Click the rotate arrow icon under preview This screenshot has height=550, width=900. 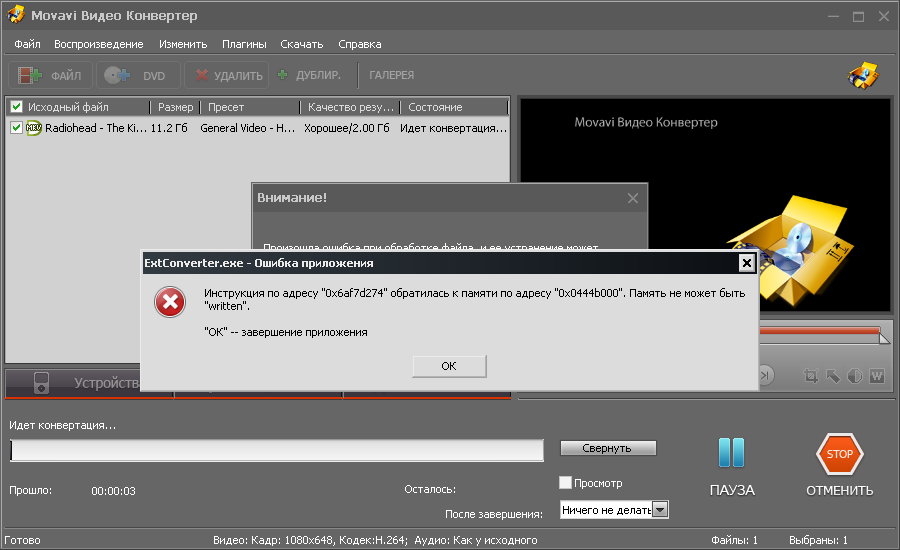click(x=833, y=376)
